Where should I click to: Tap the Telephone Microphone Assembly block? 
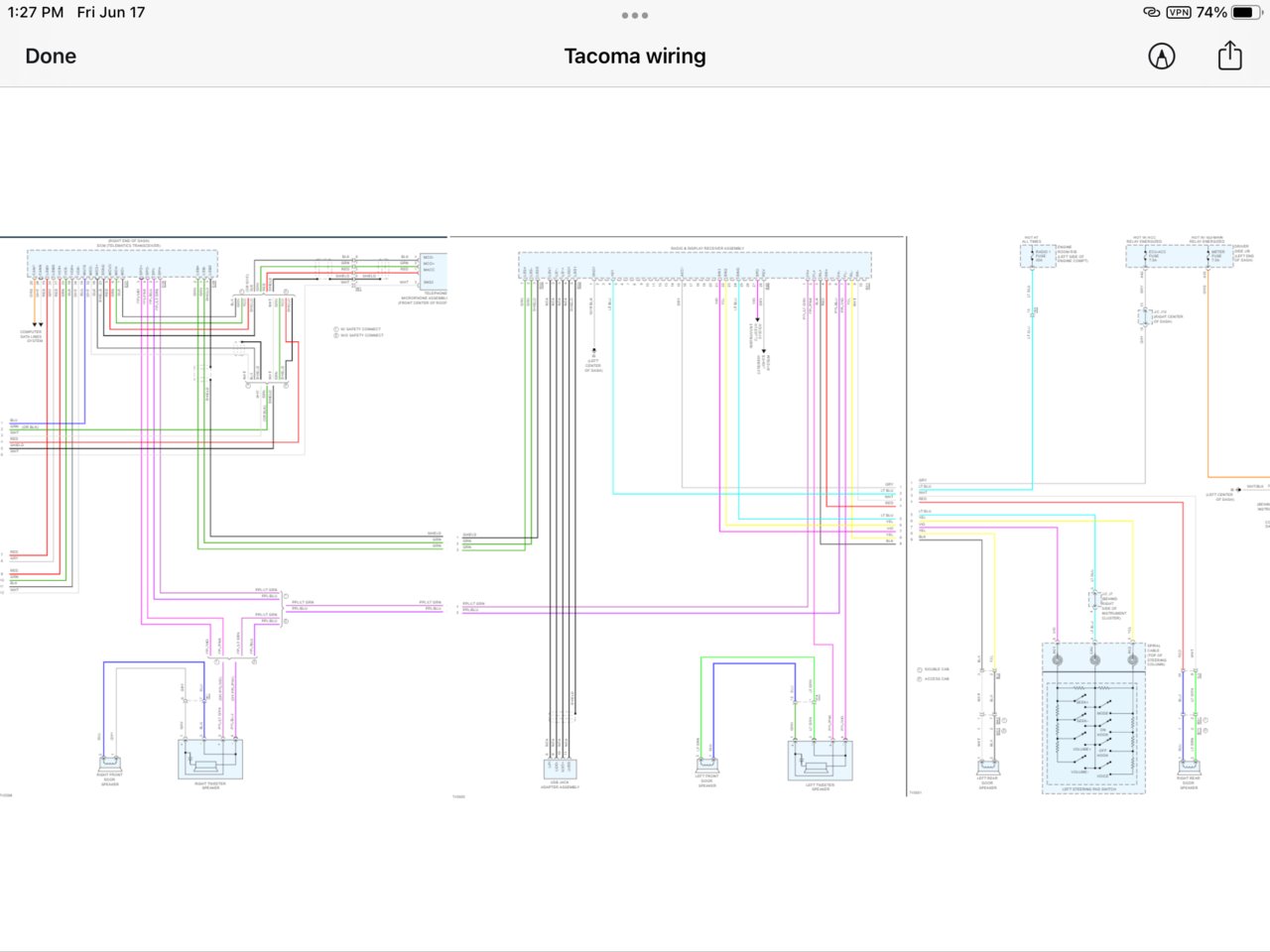click(435, 271)
